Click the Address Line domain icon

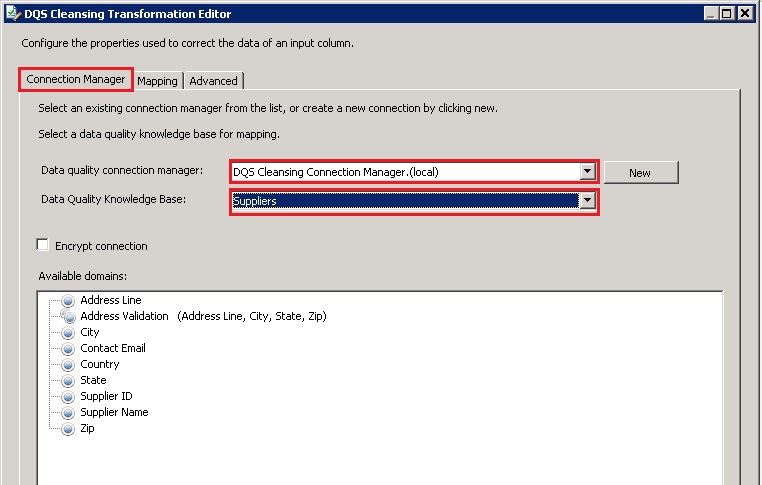pos(68,300)
